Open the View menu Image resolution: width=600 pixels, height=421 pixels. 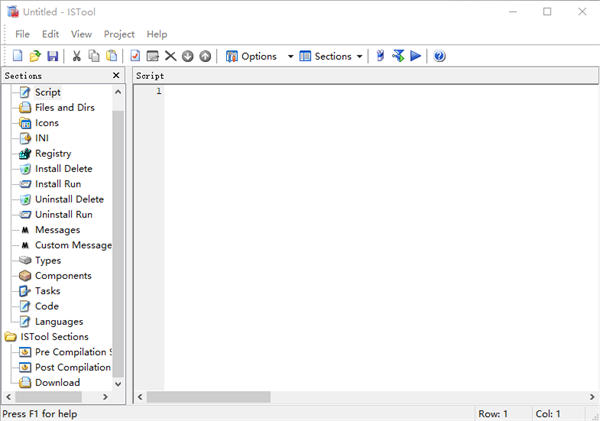point(81,34)
